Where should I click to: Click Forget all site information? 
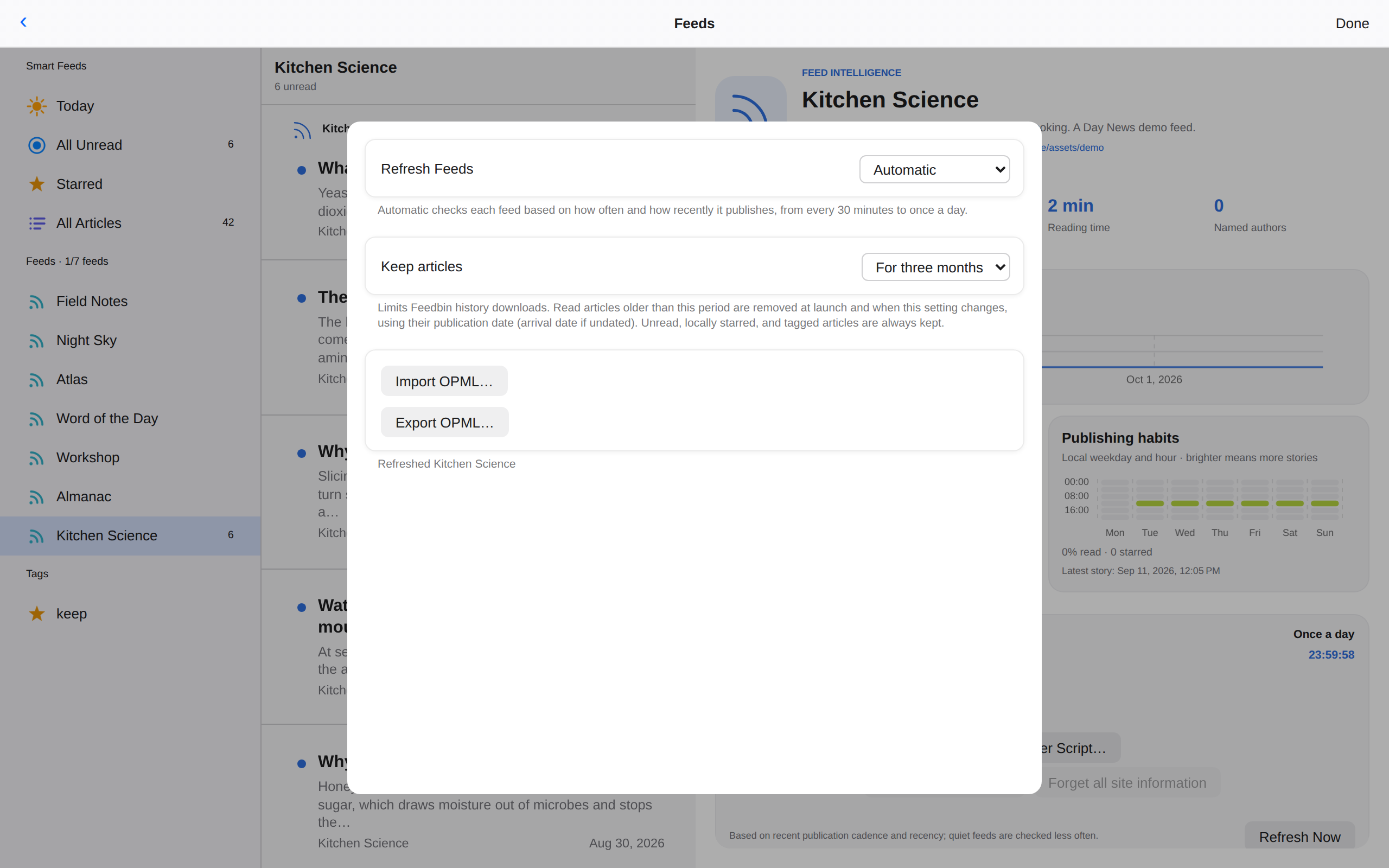(x=1127, y=783)
